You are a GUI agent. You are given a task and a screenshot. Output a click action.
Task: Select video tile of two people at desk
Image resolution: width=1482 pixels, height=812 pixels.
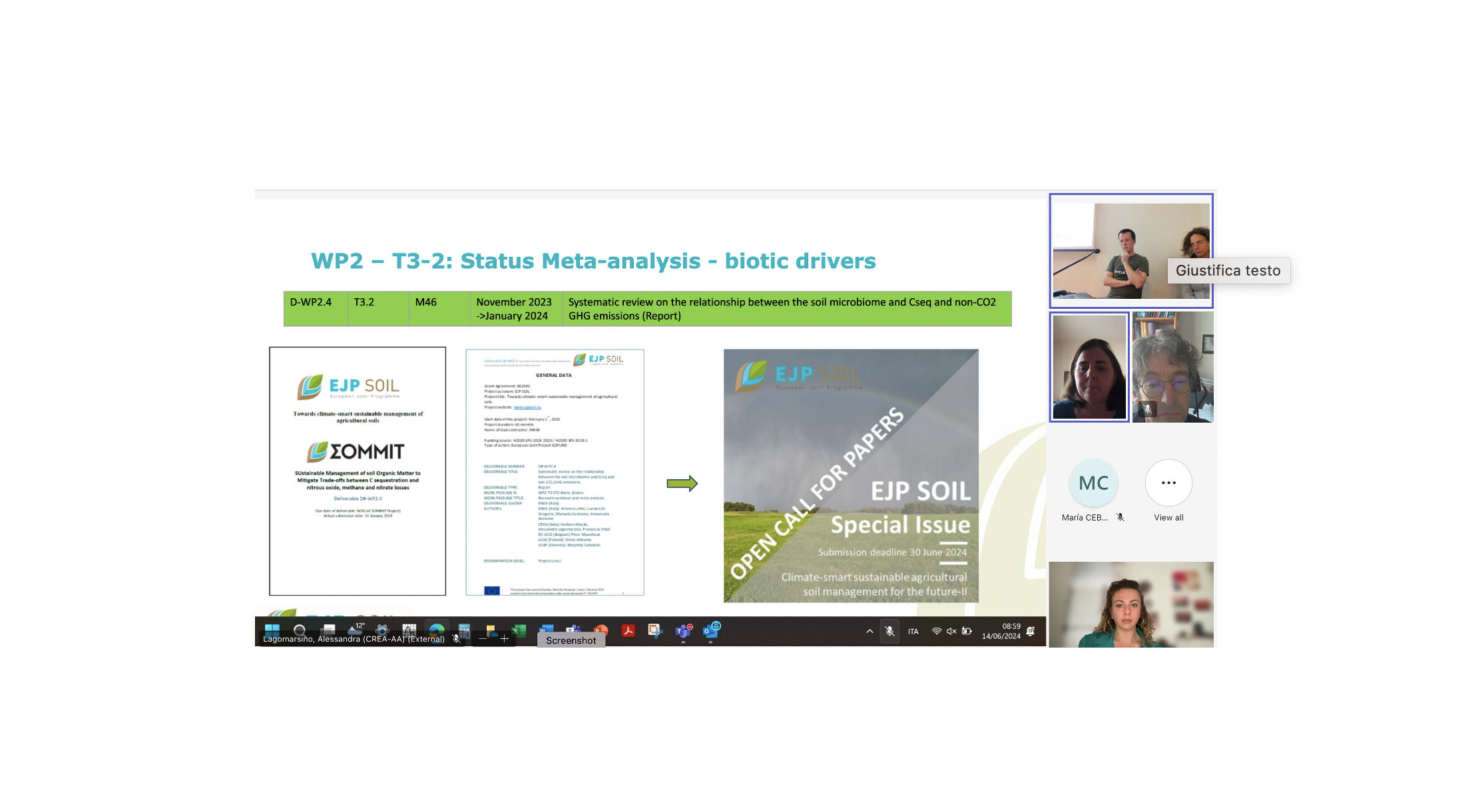[1131, 251]
